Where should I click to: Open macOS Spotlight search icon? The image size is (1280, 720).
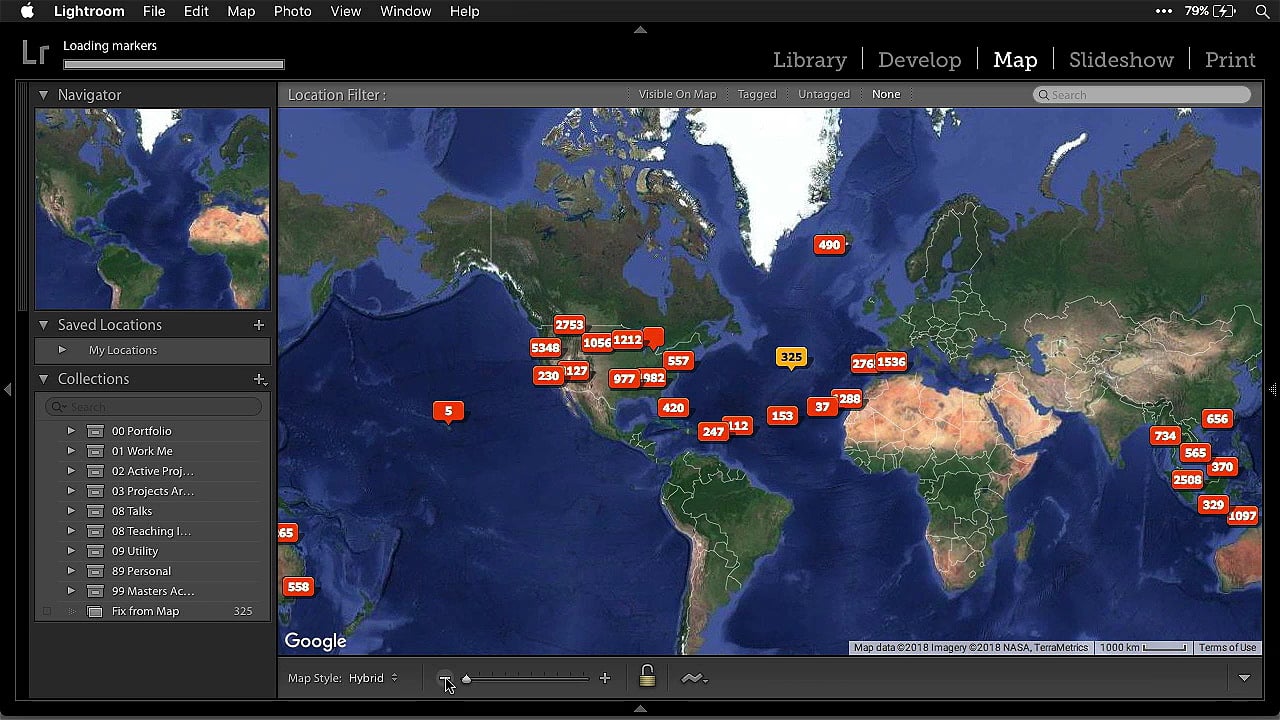1262,11
